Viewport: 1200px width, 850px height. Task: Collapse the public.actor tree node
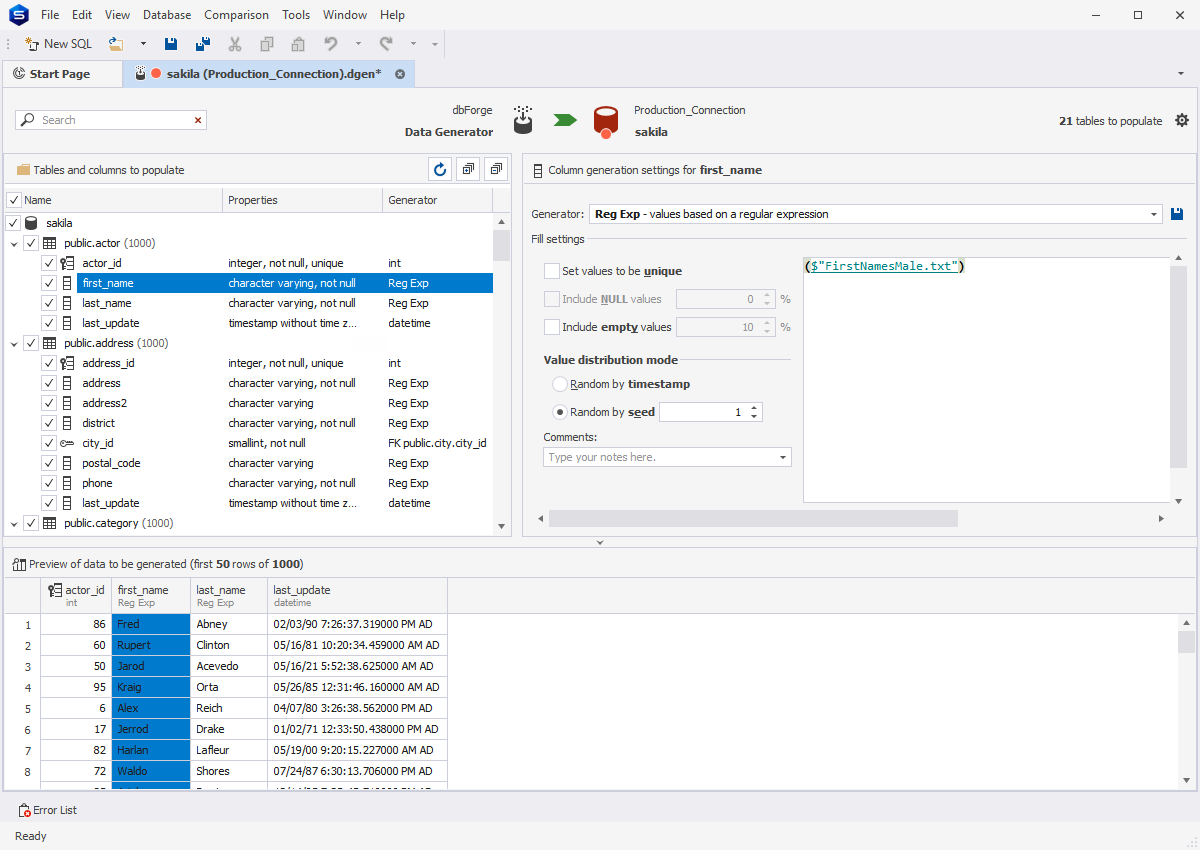pos(14,243)
